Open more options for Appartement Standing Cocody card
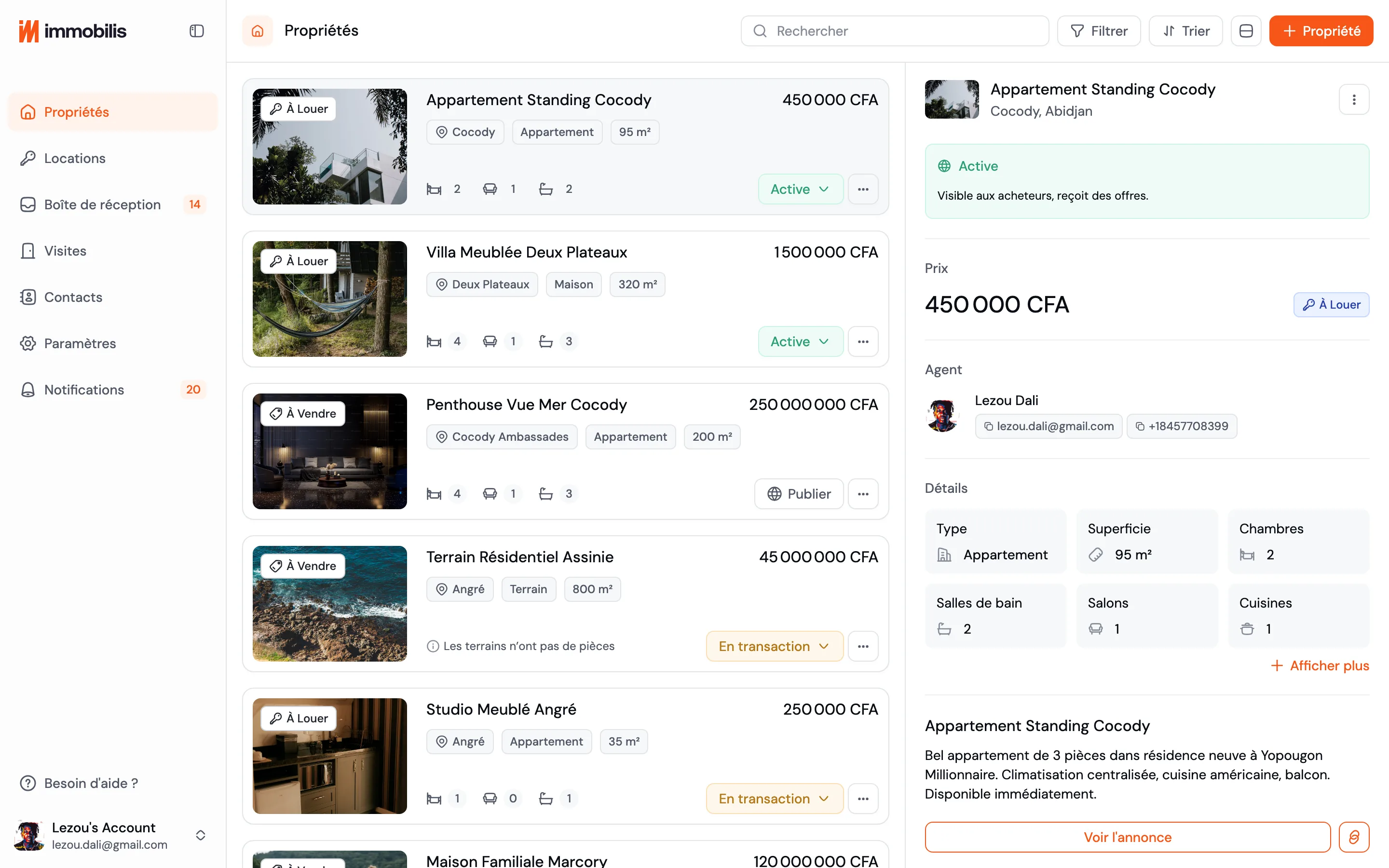The width and height of the screenshot is (1389, 868). [863, 189]
